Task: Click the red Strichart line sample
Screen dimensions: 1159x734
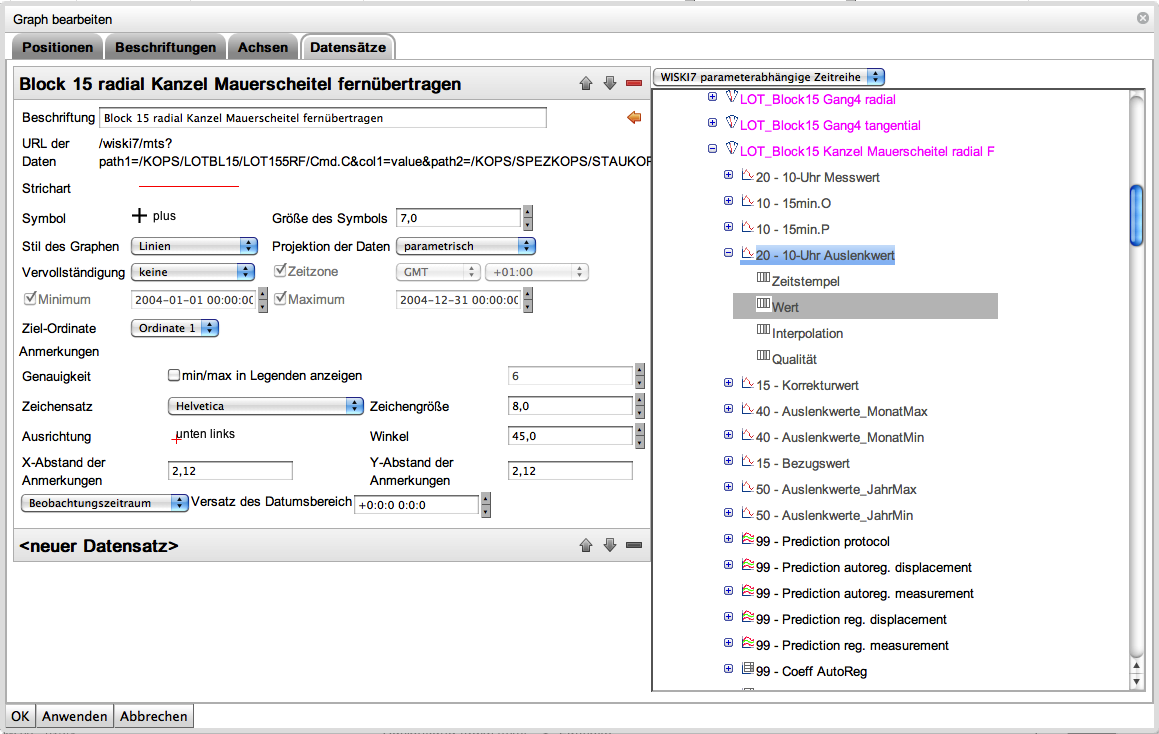Action: tap(189, 187)
